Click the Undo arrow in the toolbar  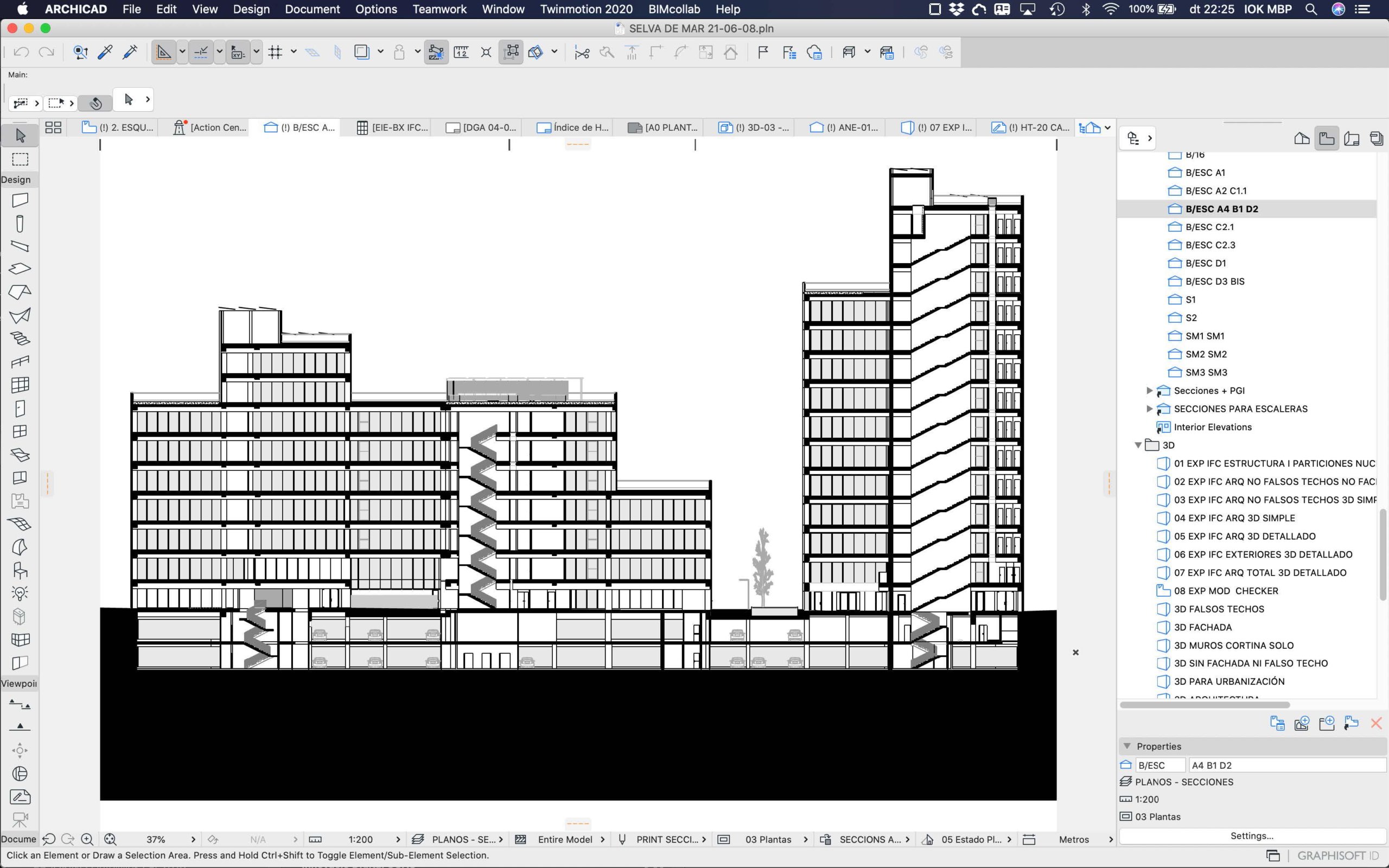click(21, 52)
